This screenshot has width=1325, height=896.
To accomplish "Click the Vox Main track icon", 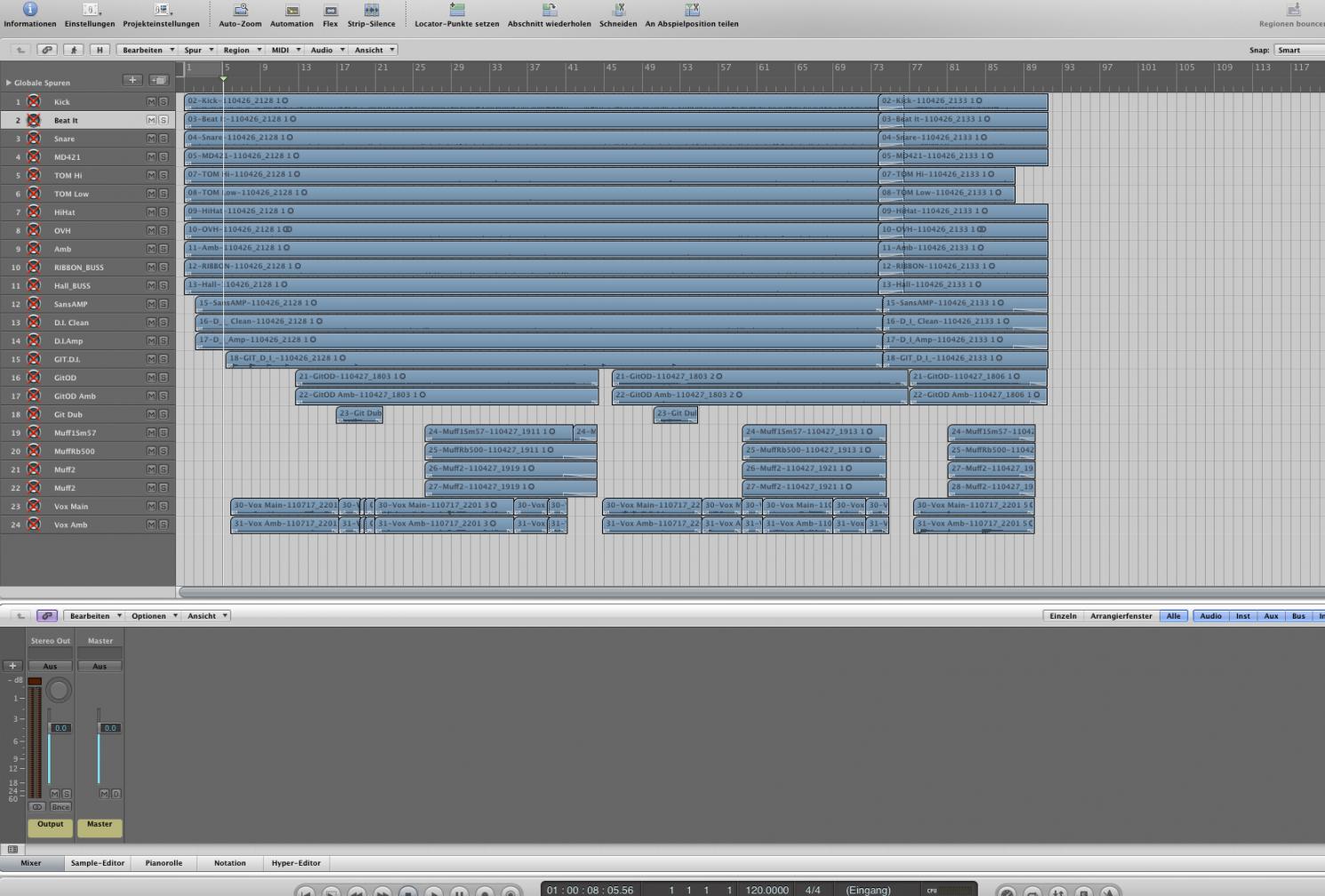I will 34,506.
